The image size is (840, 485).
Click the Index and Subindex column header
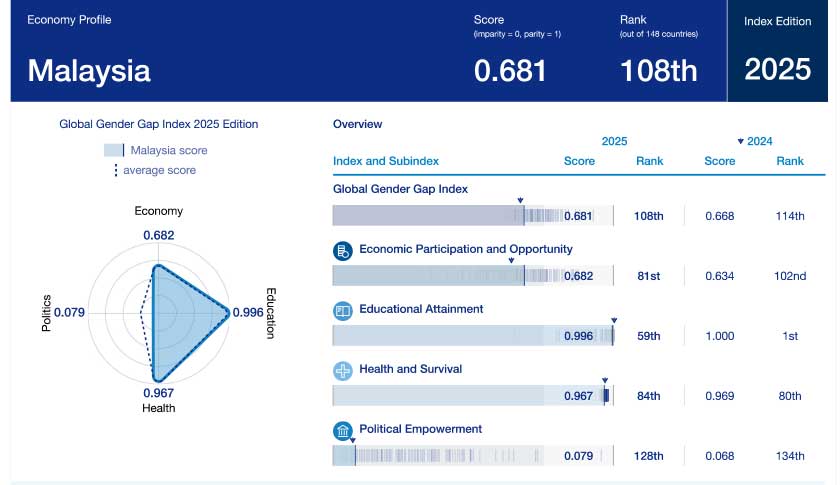point(386,161)
